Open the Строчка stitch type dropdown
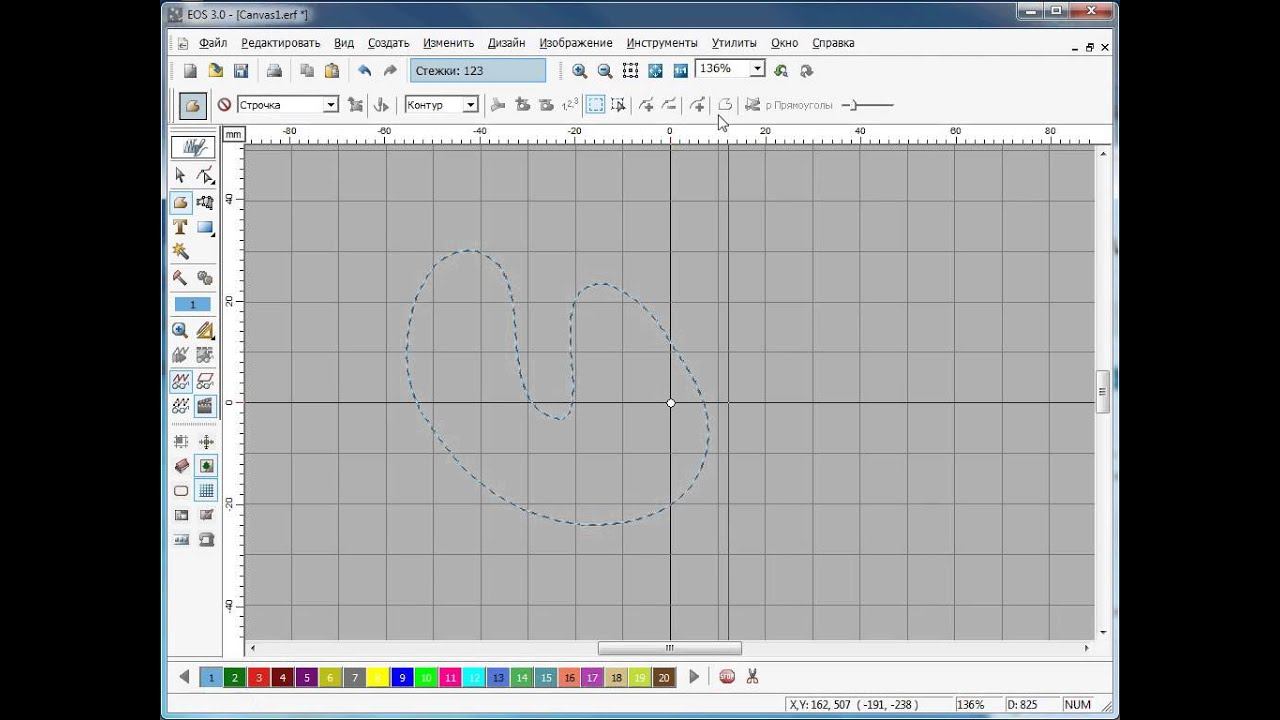Viewport: 1280px width, 720px height. pos(330,105)
